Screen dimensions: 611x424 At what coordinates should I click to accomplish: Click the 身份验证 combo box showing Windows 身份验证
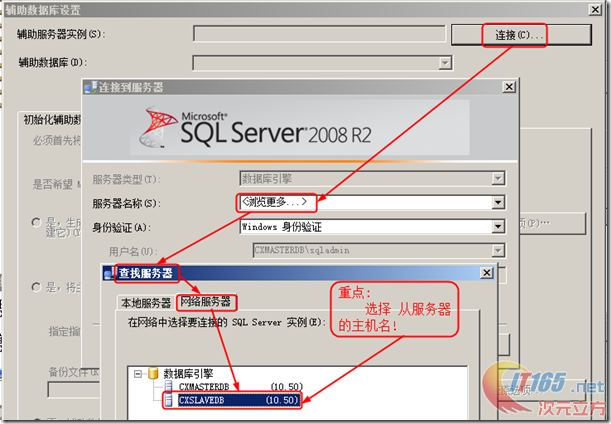pyautogui.click(x=373, y=226)
